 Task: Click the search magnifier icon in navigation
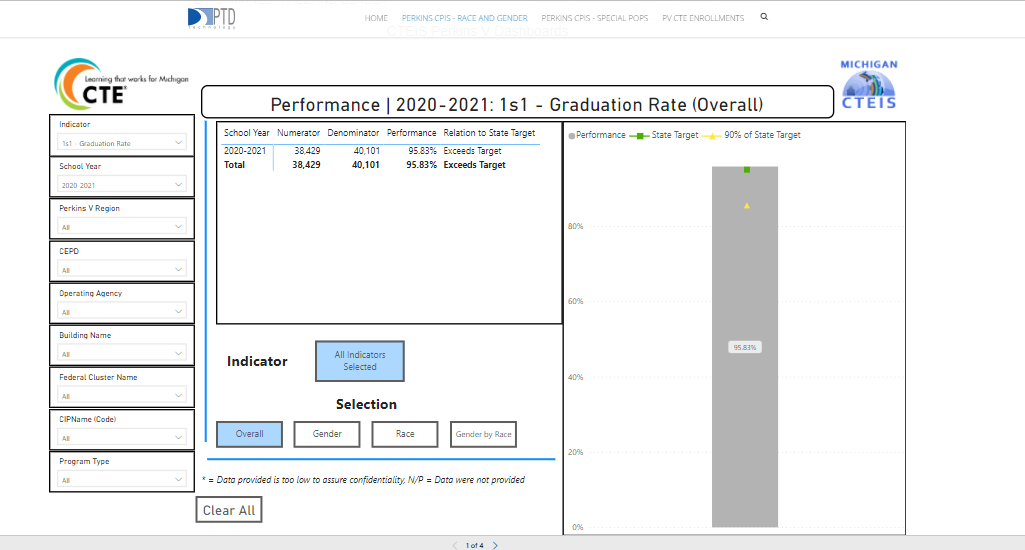coord(765,17)
